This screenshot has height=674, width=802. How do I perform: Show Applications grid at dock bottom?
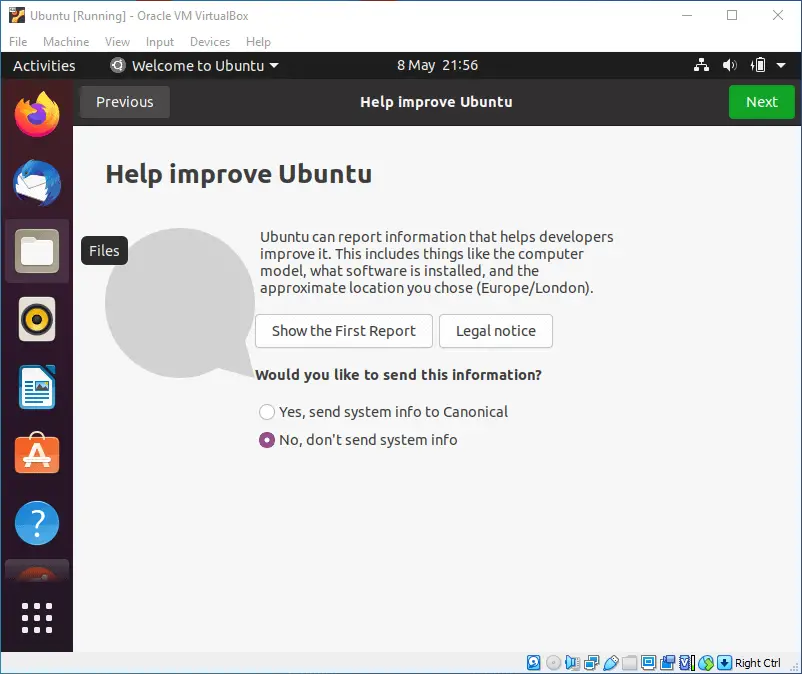pyautogui.click(x=37, y=617)
